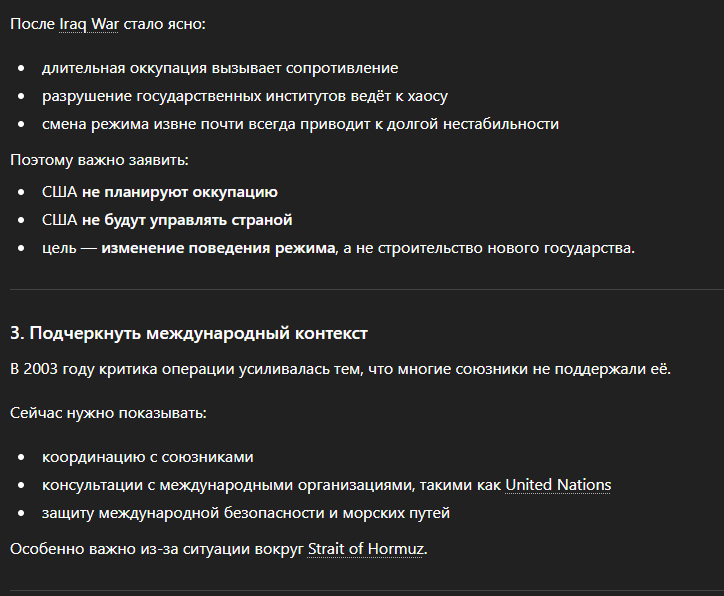Click heading "3. Подчеркнуть международный контекст"
Image resolution: width=724 pixels, height=596 pixels.
(189, 332)
